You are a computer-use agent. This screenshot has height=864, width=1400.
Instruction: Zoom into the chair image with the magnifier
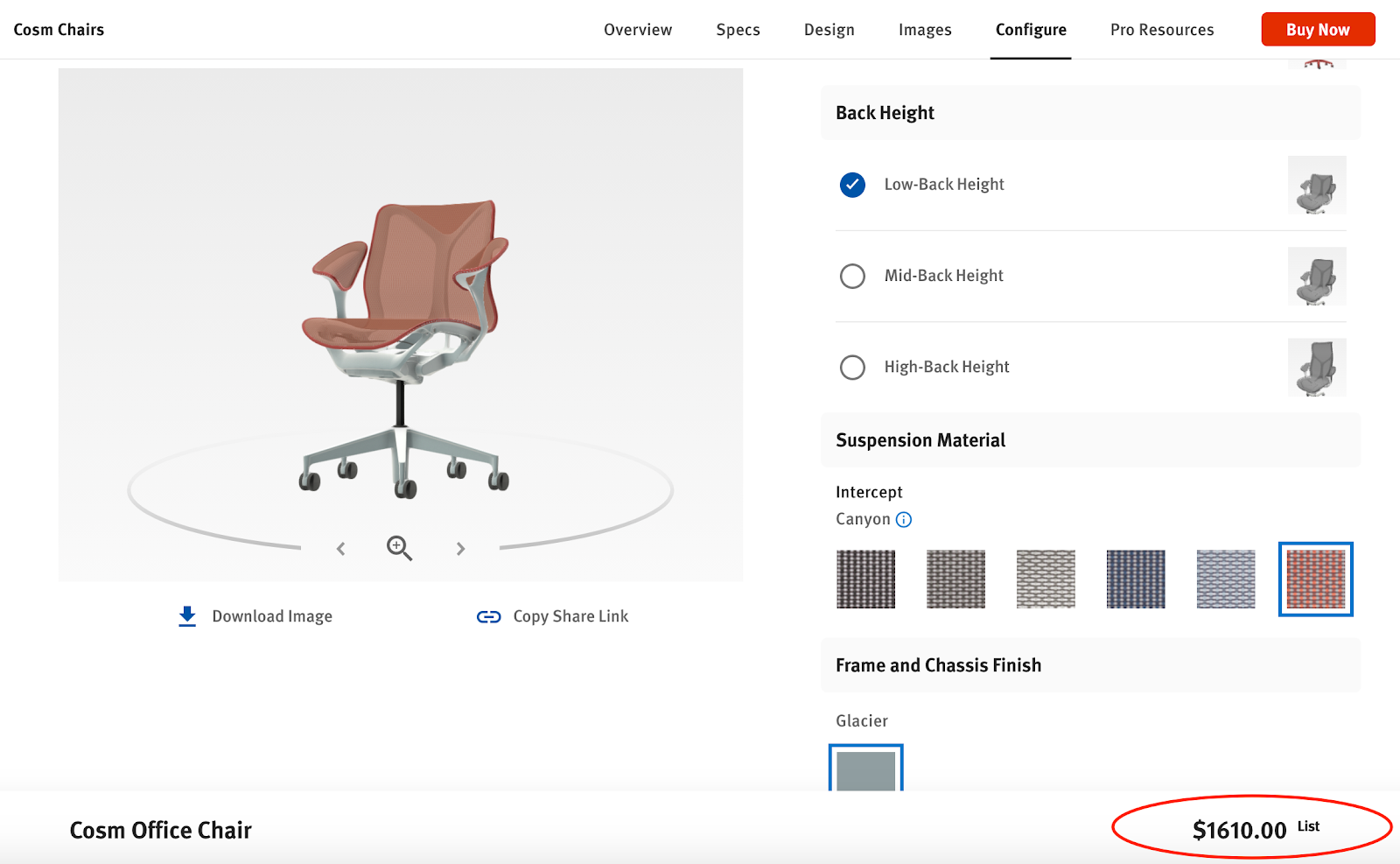[400, 548]
